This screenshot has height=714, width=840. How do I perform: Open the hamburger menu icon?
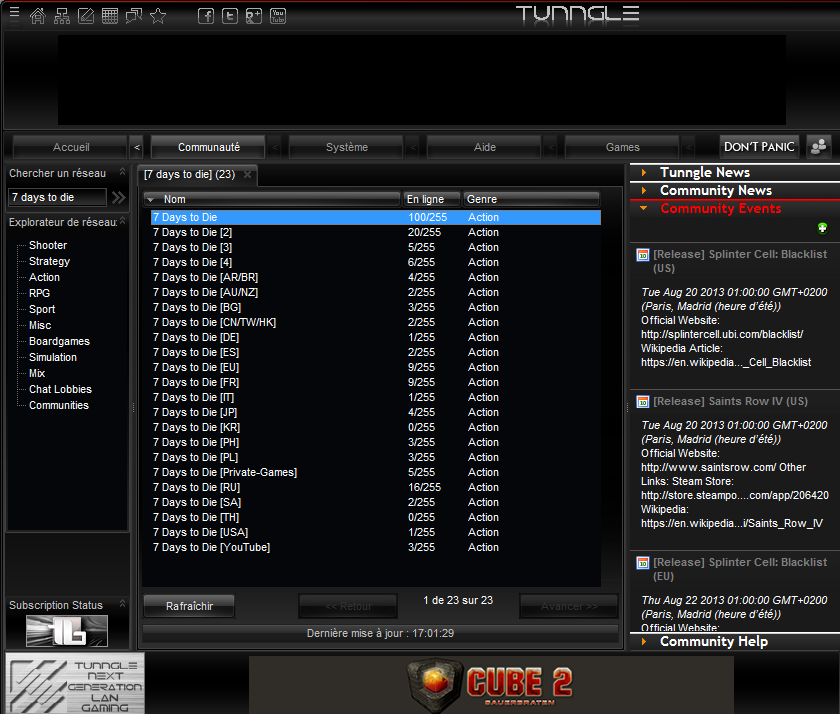[x=14, y=12]
